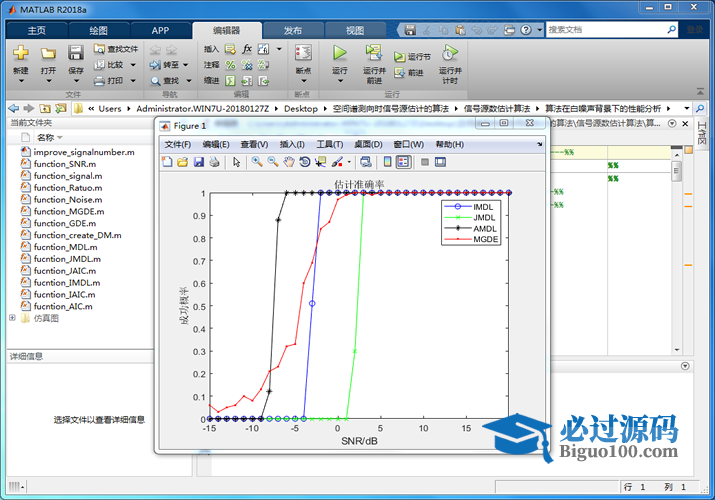Click the print icon in Figure toolbar

[x=213, y=161]
